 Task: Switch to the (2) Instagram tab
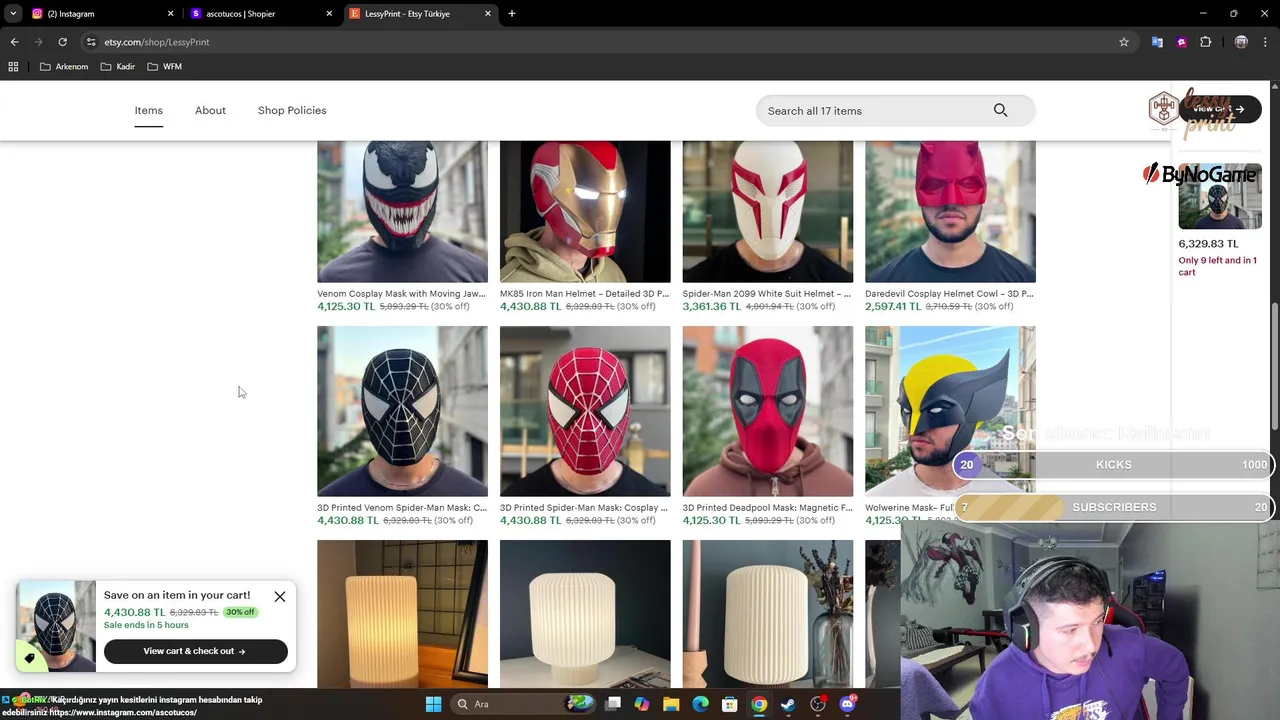[102, 14]
